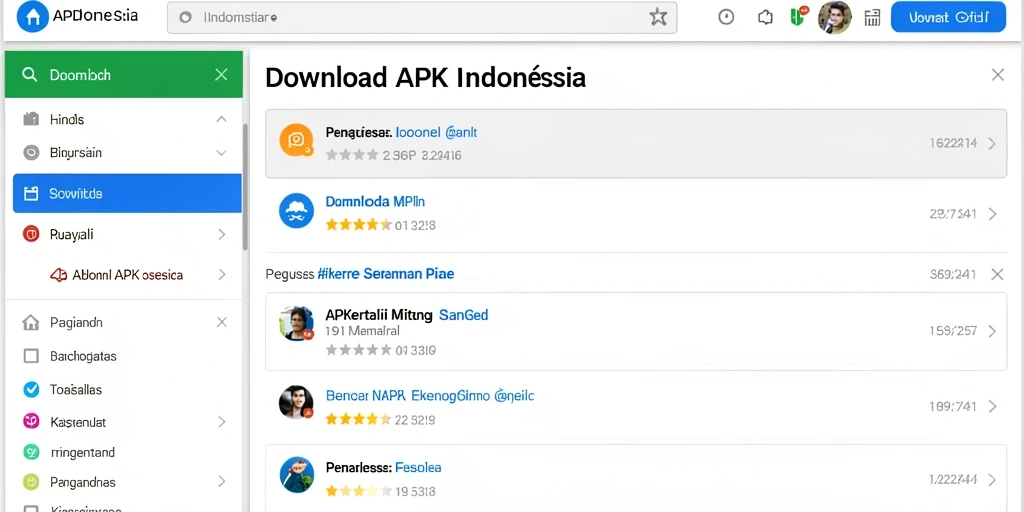This screenshot has height=512, width=1024.
Task: Click the #ikerre Seranman Piae link
Action: pos(385,274)
